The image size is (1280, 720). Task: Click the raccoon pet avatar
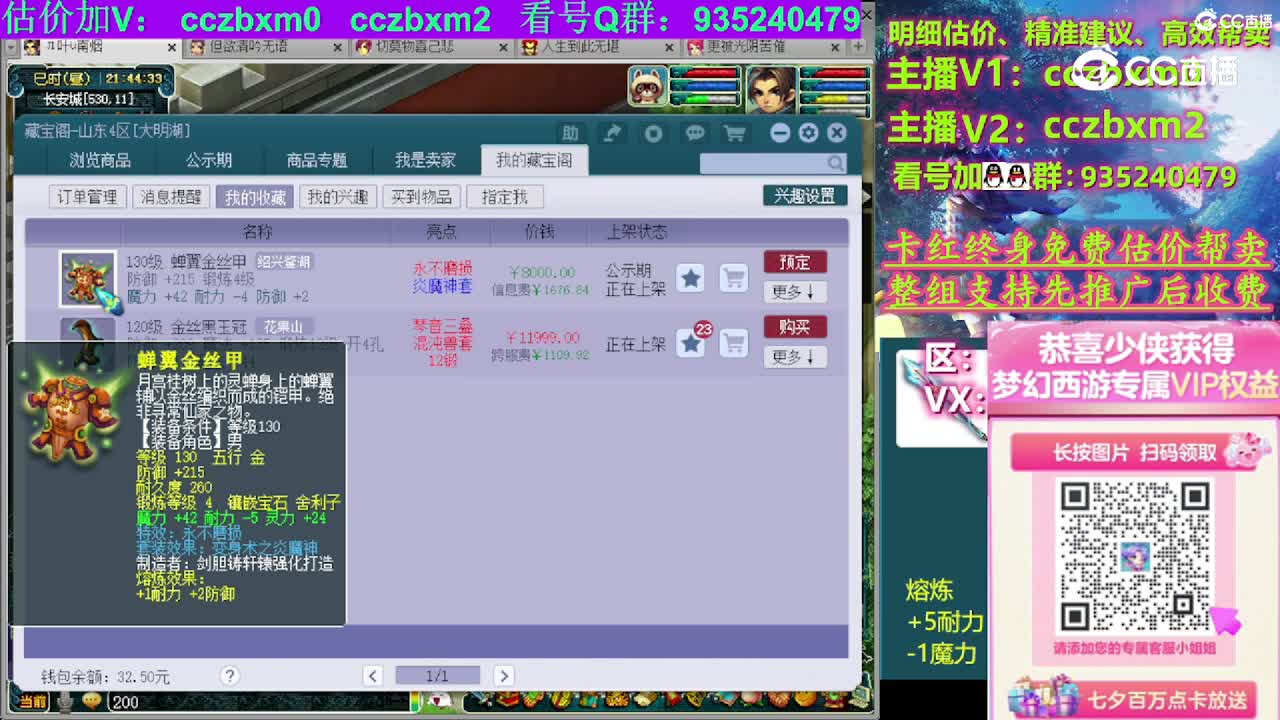[x=647, y=86]
